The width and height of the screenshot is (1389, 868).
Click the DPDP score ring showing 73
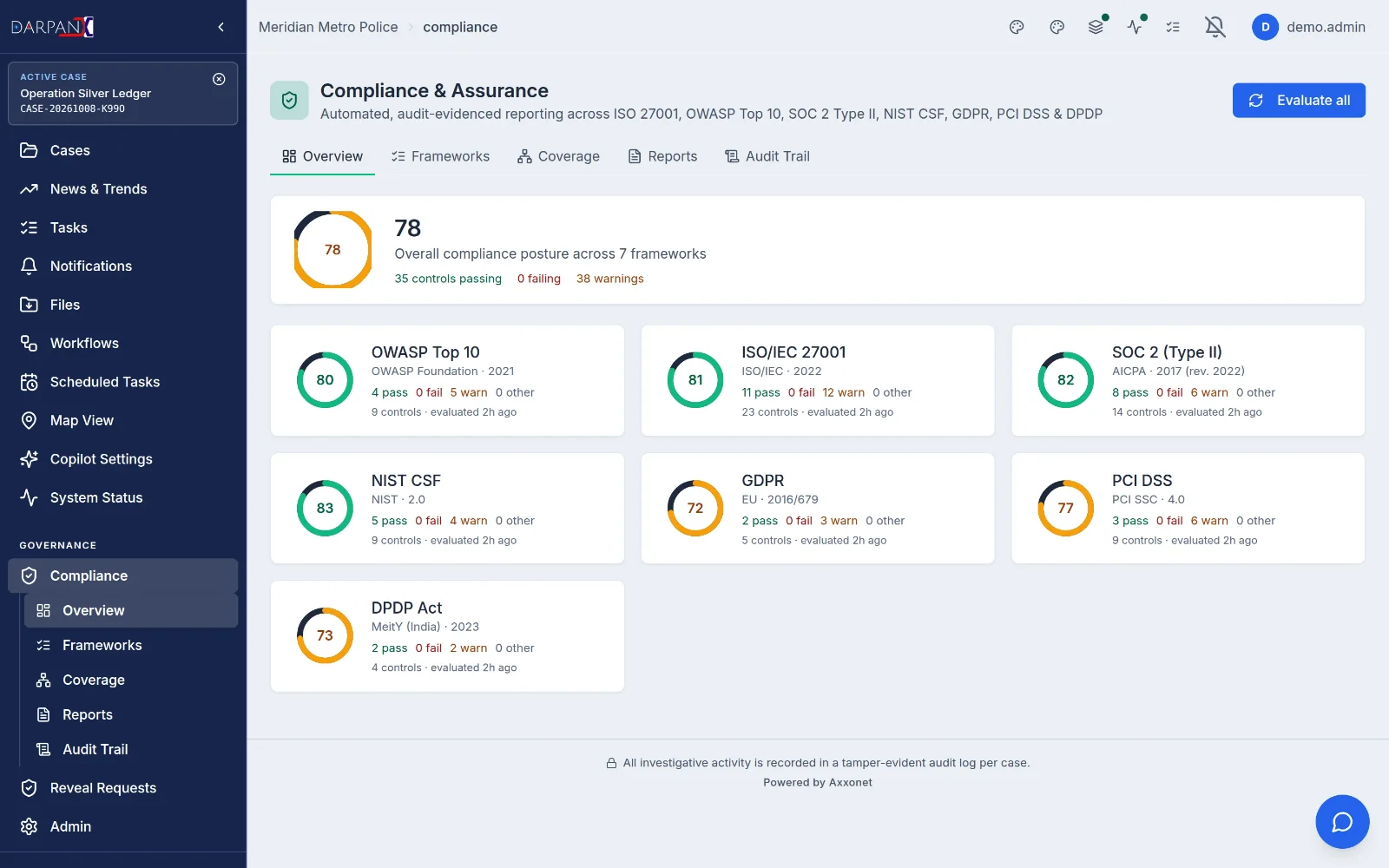point(325,636)
